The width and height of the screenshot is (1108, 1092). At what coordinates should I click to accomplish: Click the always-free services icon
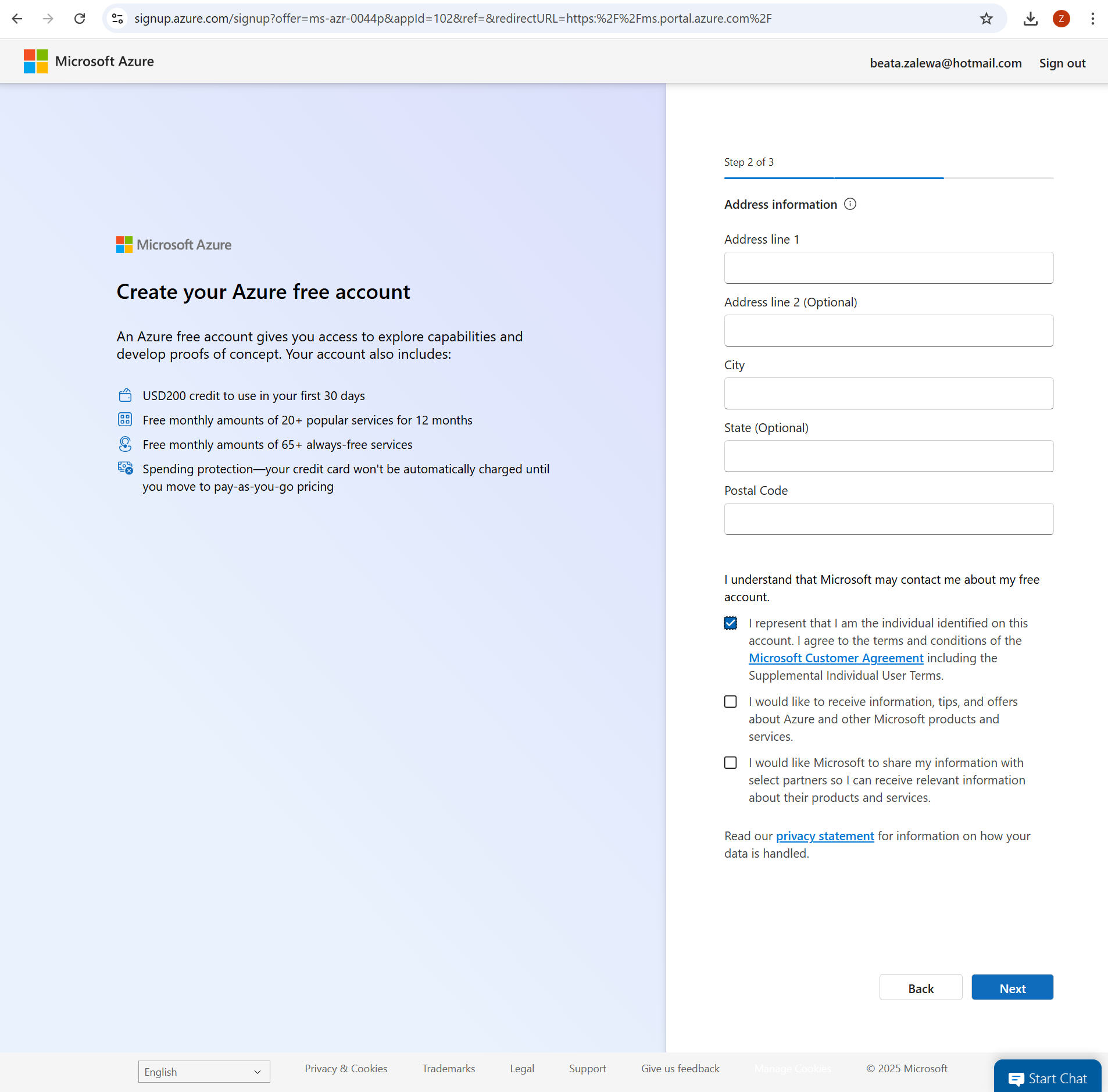[x=125, y=444]
